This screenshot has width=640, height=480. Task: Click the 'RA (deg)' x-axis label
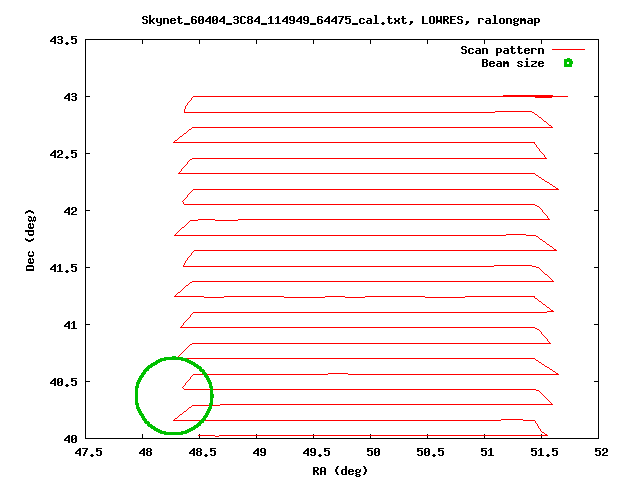click(340, 471)
